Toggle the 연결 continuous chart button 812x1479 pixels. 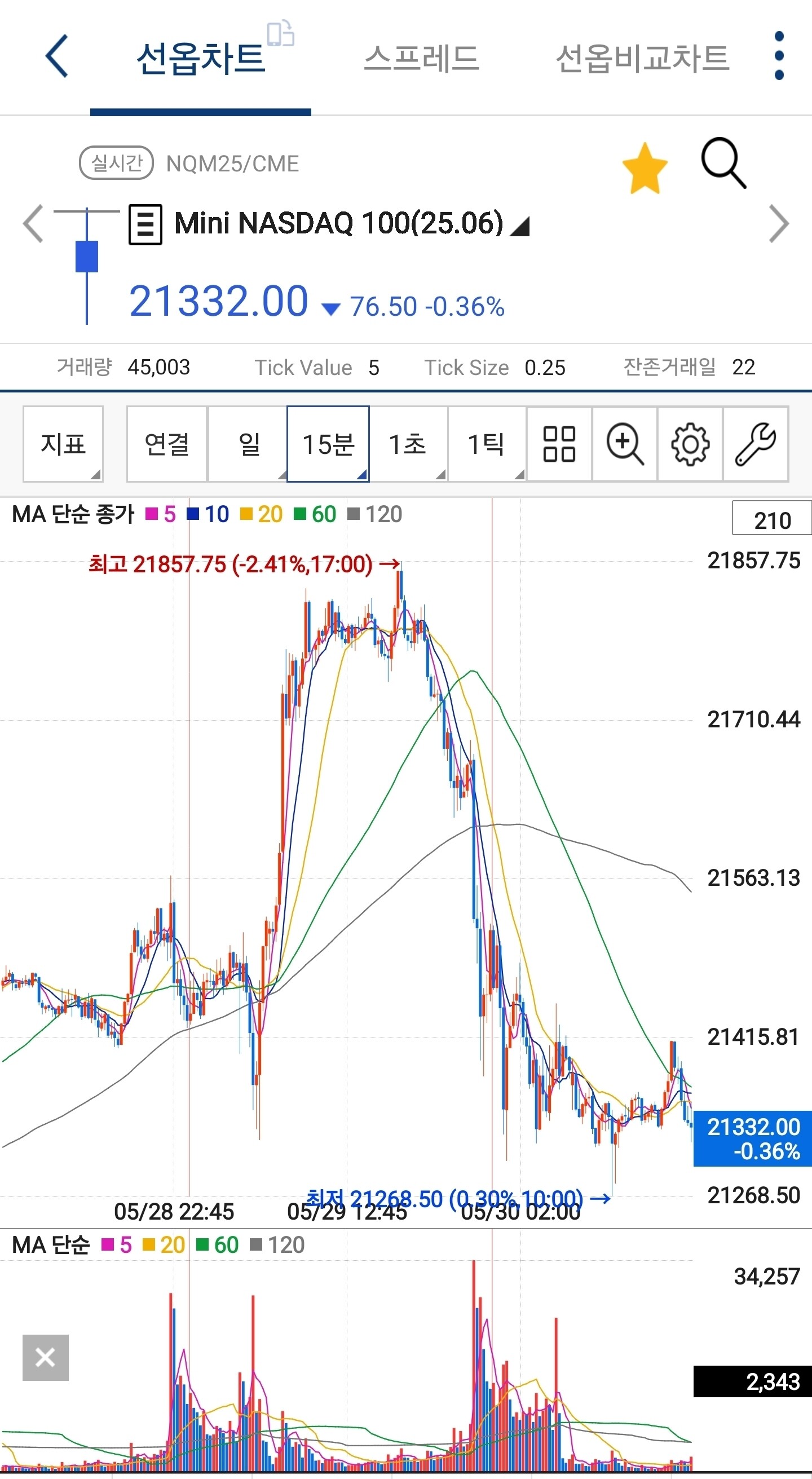click(x=166, y=444)
